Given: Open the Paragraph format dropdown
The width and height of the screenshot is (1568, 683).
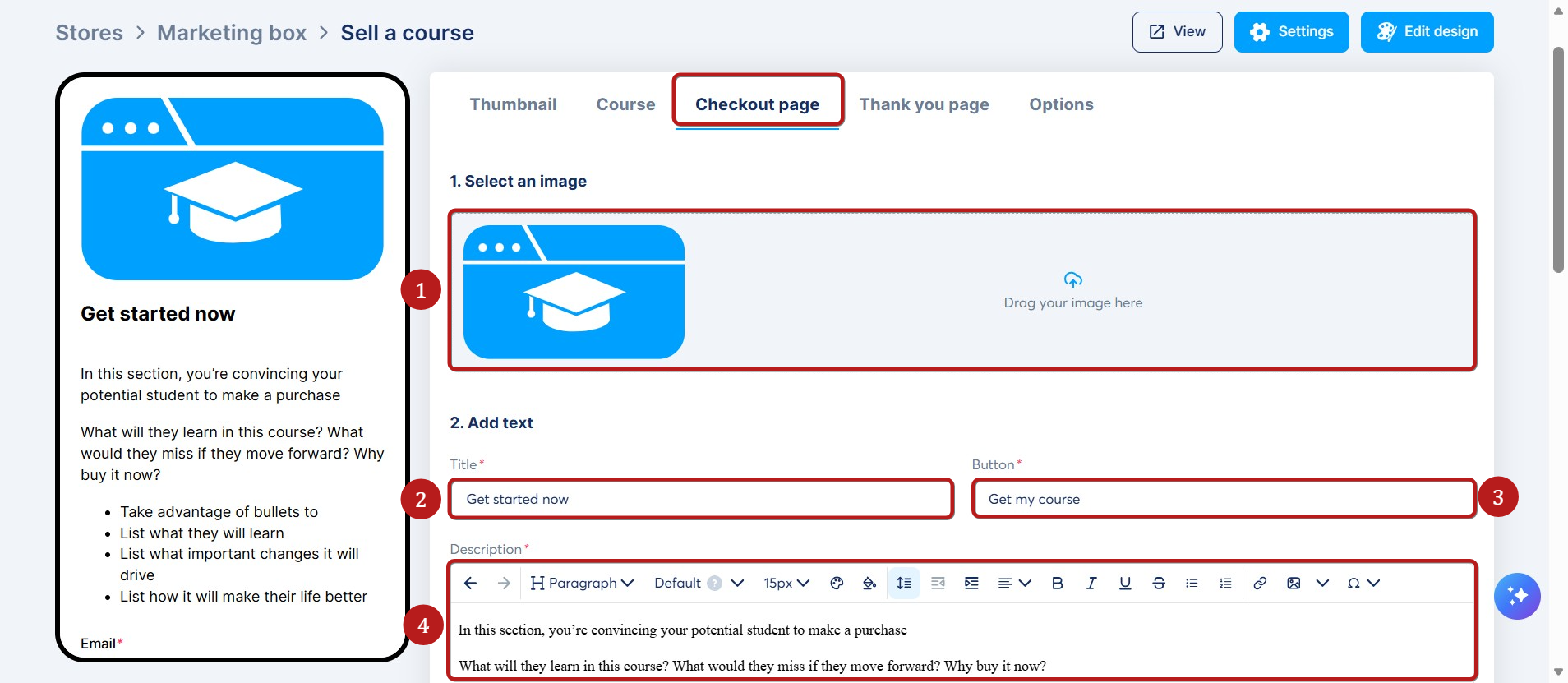Looking at the screenshot, I should 582,583.
